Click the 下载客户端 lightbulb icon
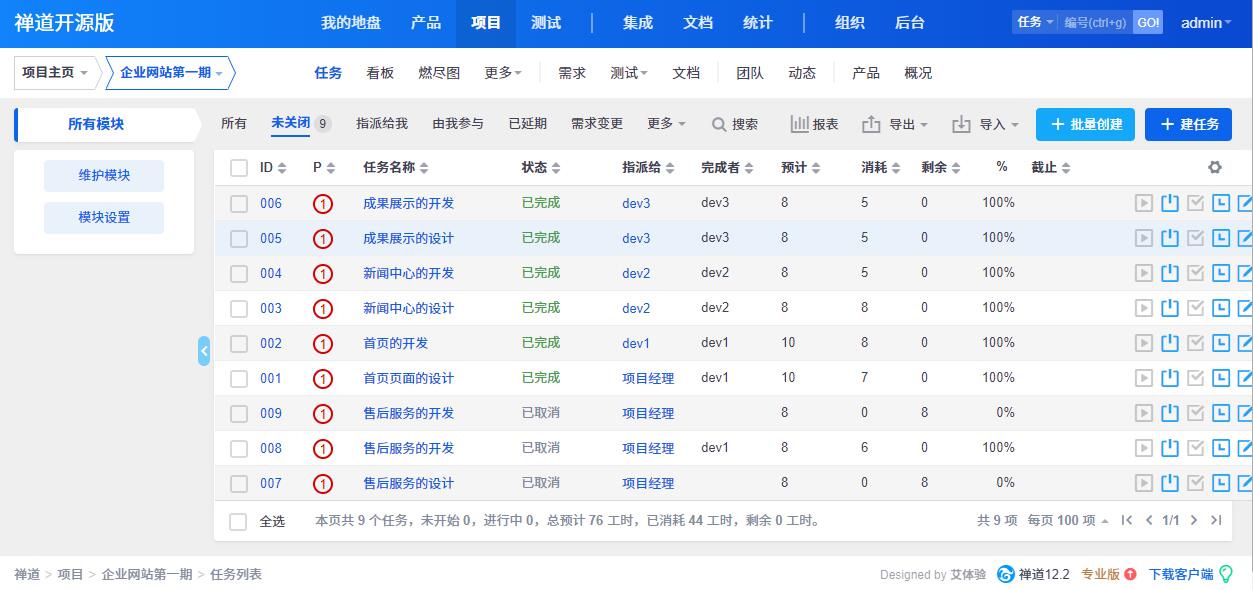Image resolution: width=1253 pixels, height=590 pixels. [1226, 574]
